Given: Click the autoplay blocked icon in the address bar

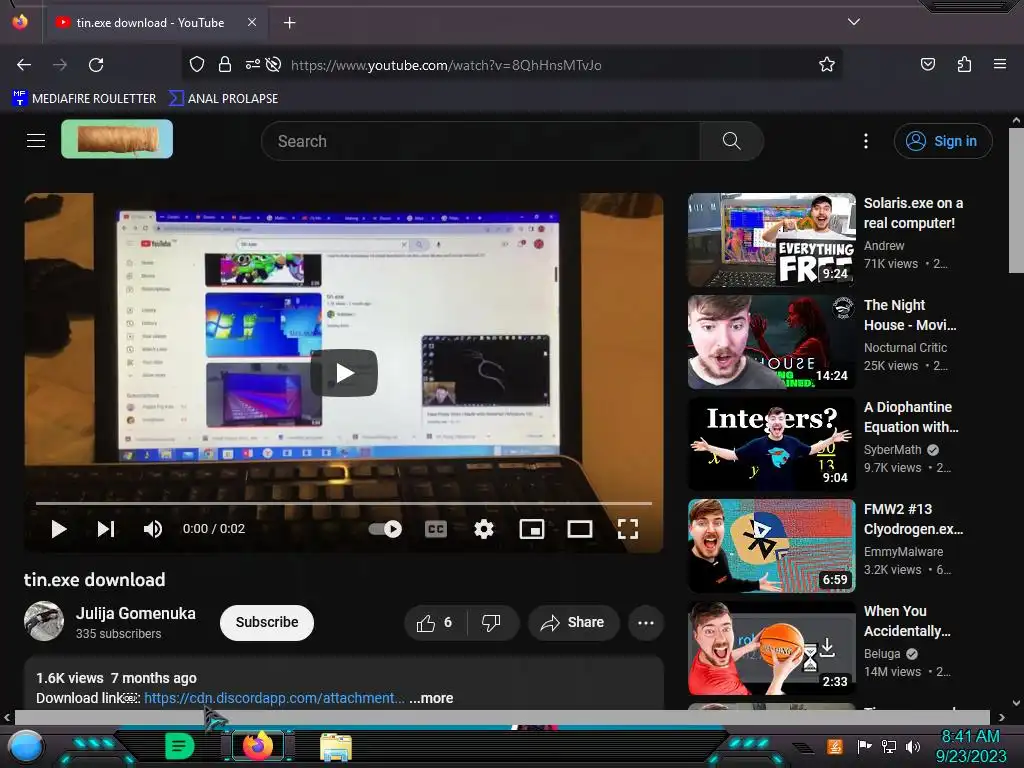Looking at the screenshot, I should (274, 64).
